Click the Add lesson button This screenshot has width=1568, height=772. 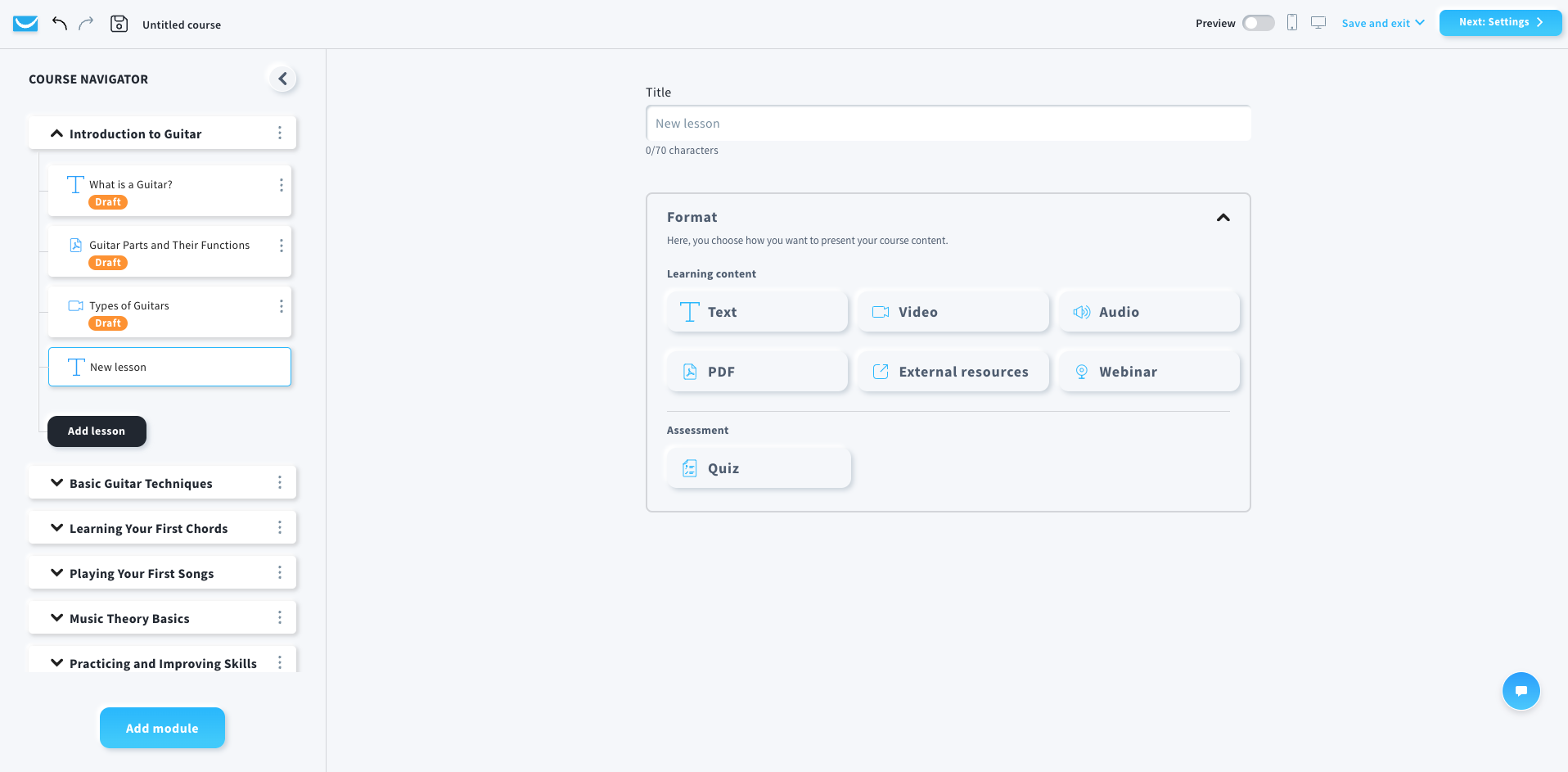coord(97,431)
